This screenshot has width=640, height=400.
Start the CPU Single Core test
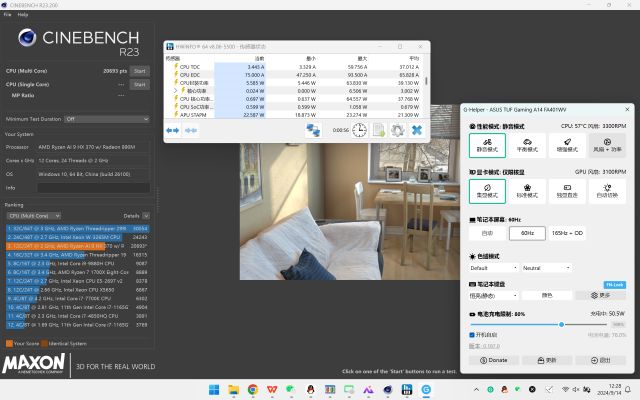(140, 84)
